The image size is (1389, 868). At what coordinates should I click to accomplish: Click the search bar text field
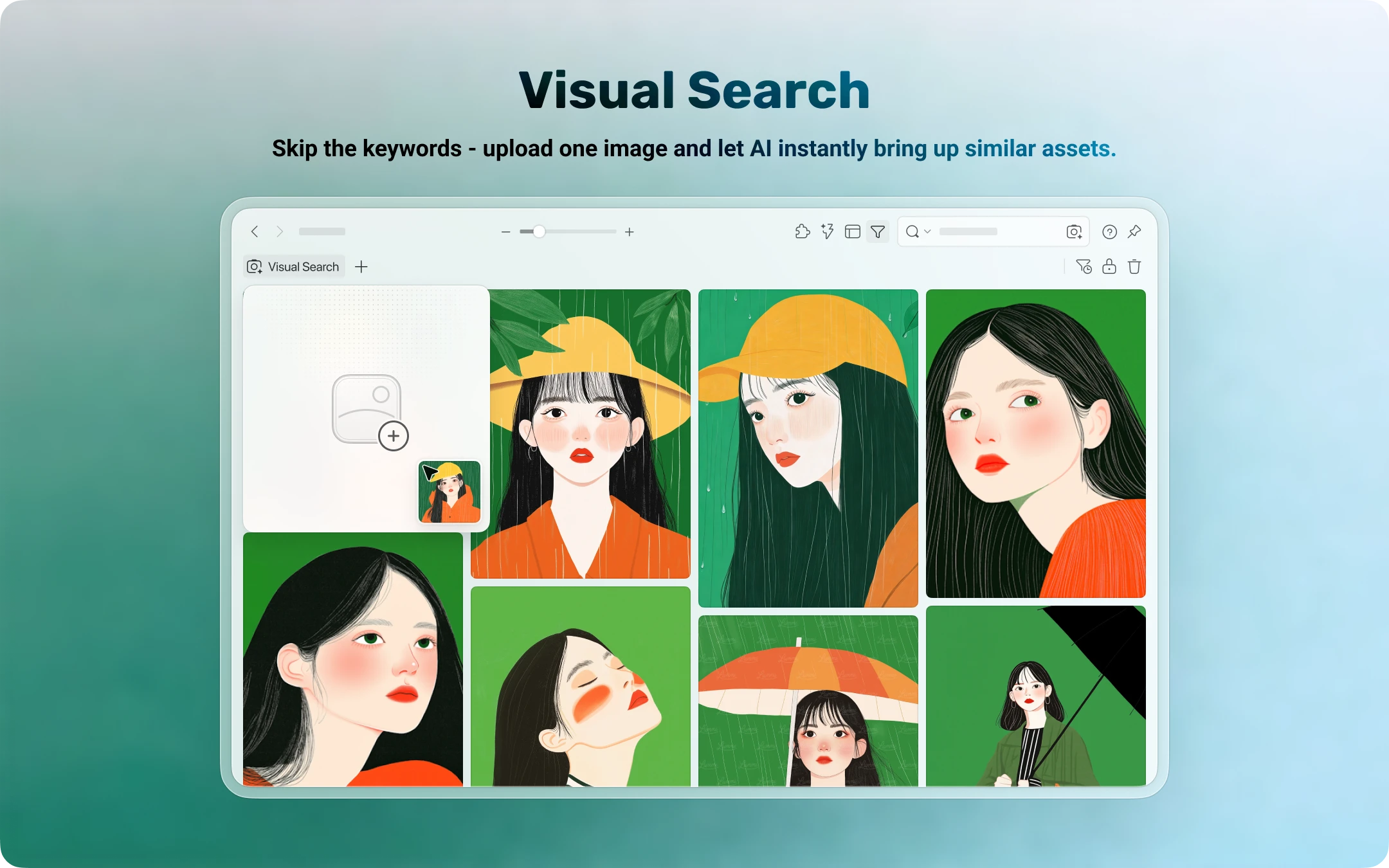pos(990,231)
